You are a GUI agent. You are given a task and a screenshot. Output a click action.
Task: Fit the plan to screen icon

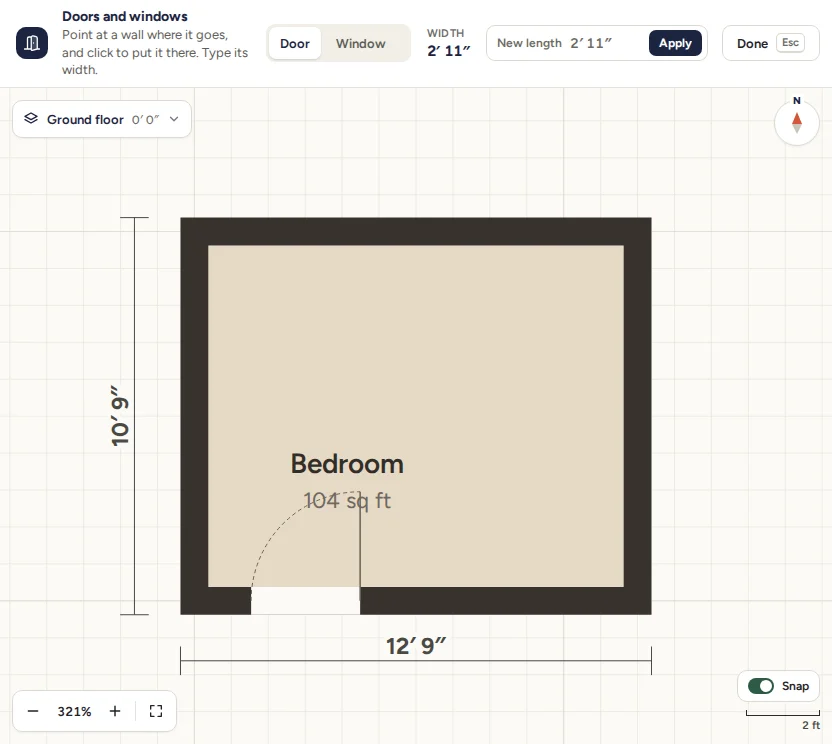pyautogui.click(x=156, y=711)
